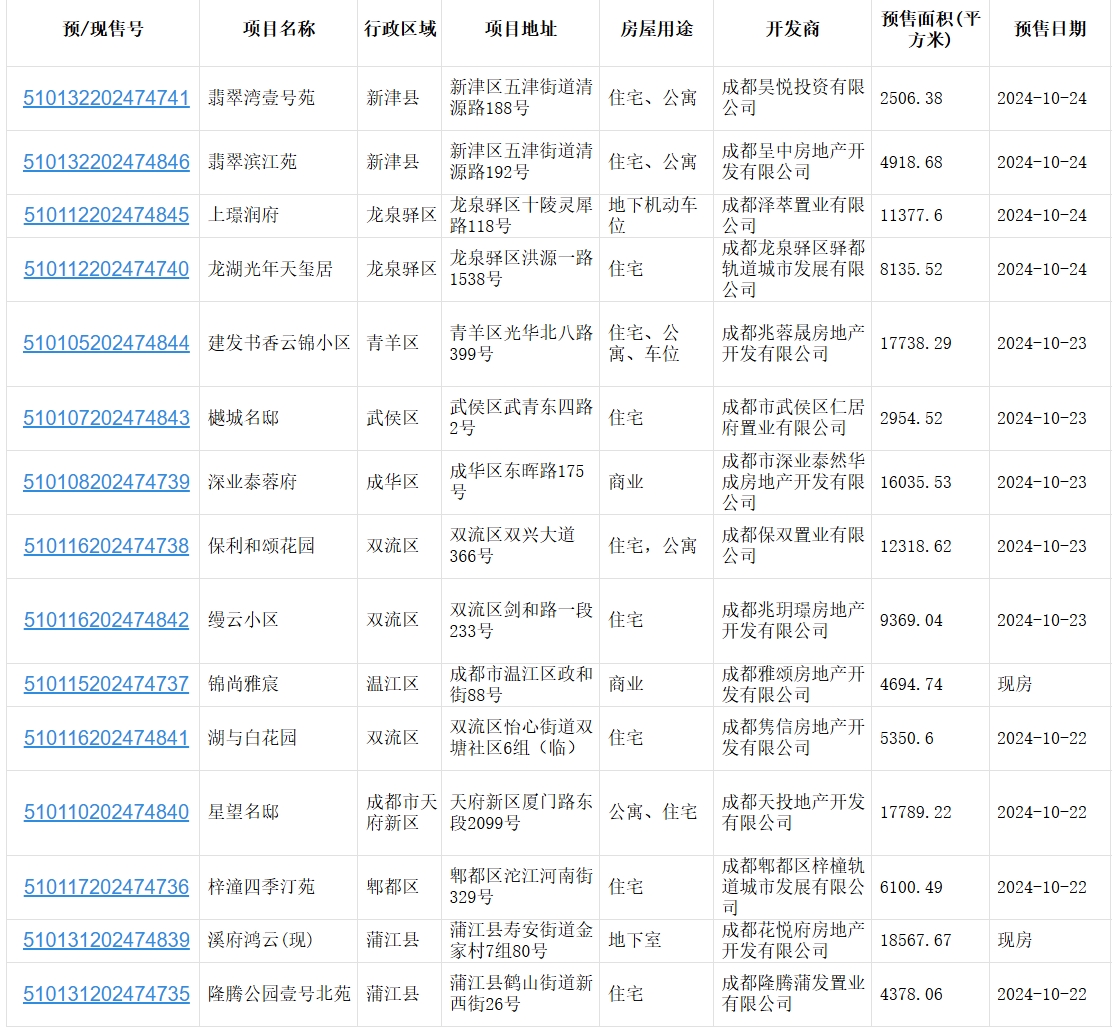Select address 天府新区厦门路东段2099号
This screenshot has height=1030, width=1112.
coord(521,812)
